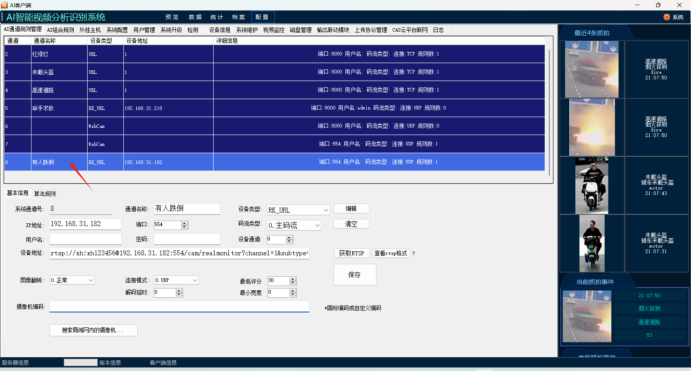Click the AI客户端 app icon in title bar
Screen dimensions: 692x371
click(4, 5)
